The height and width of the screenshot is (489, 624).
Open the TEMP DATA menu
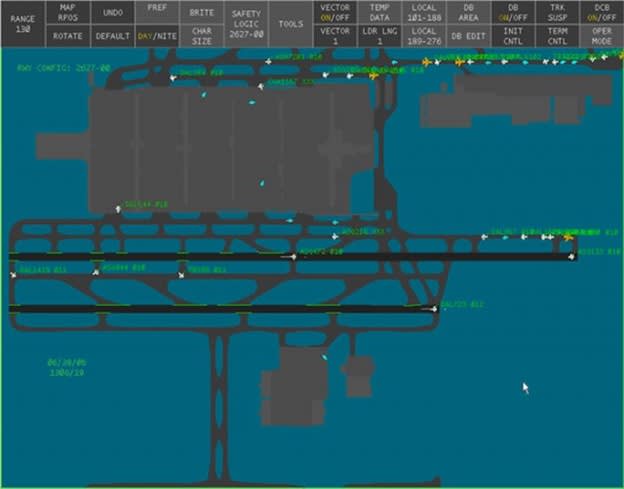click(x=380, y=12)
